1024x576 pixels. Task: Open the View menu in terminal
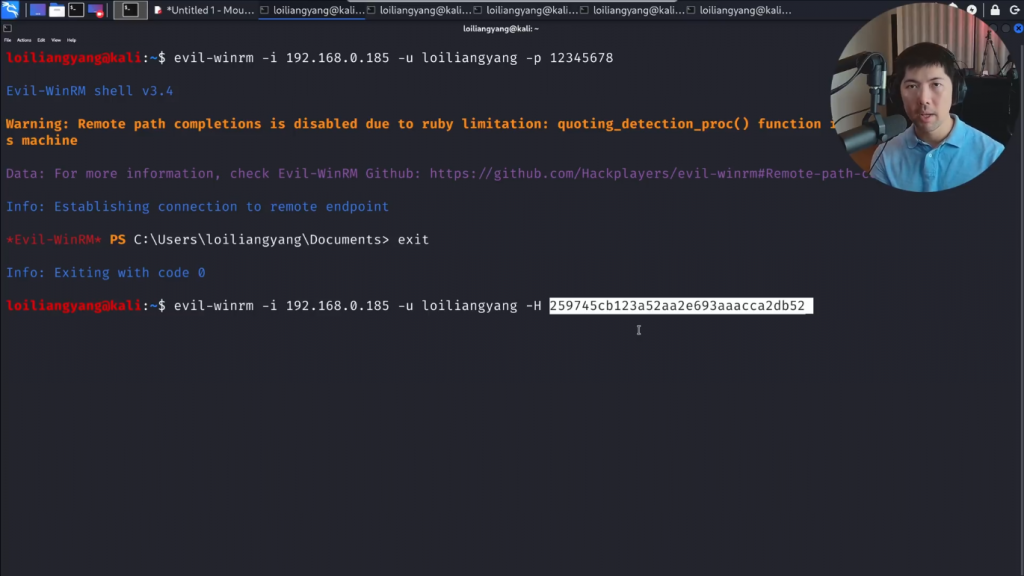pyautogui.click(x=56, y=40)
